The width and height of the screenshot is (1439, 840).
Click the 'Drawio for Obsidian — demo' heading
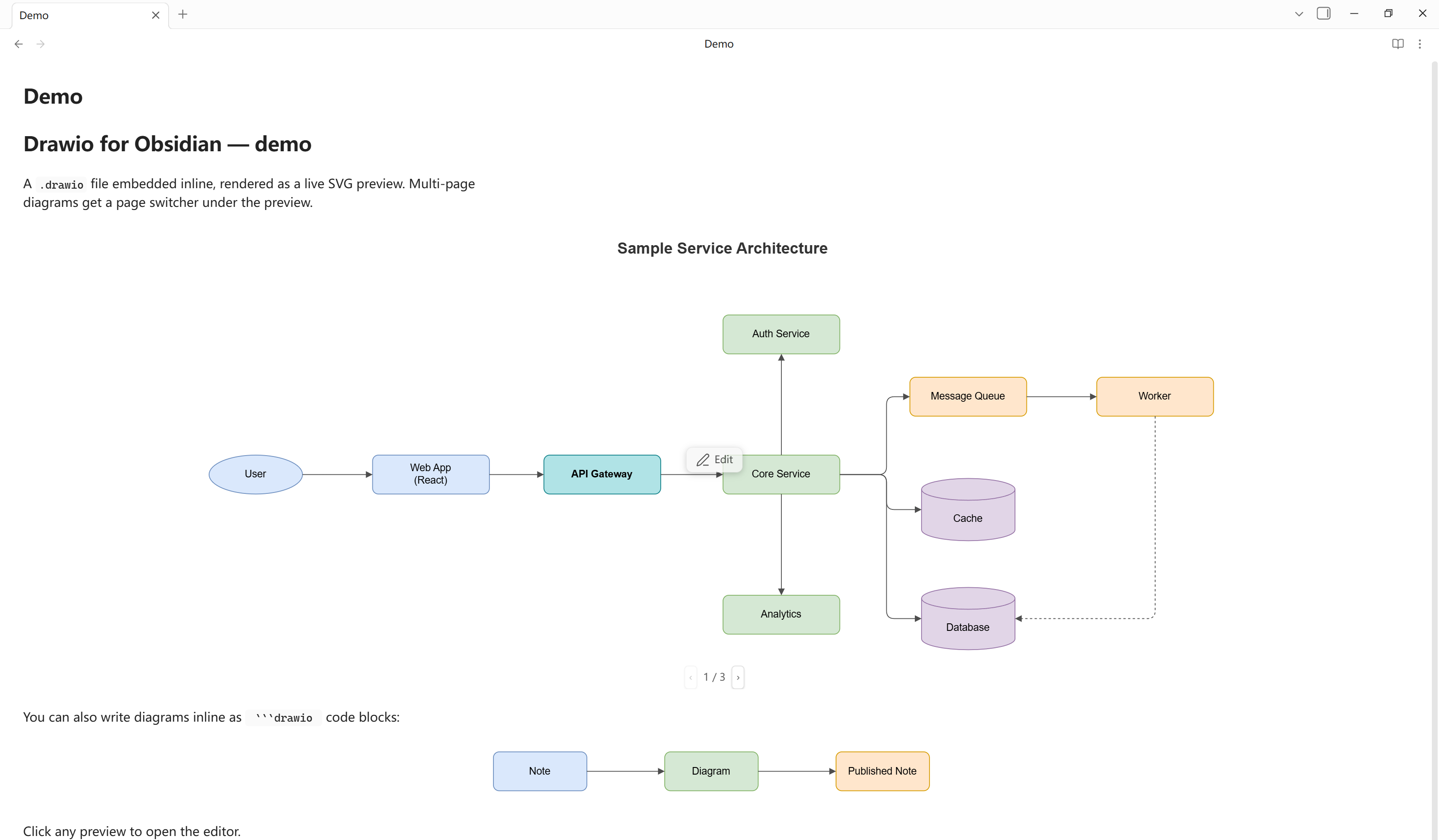point(167,144)
